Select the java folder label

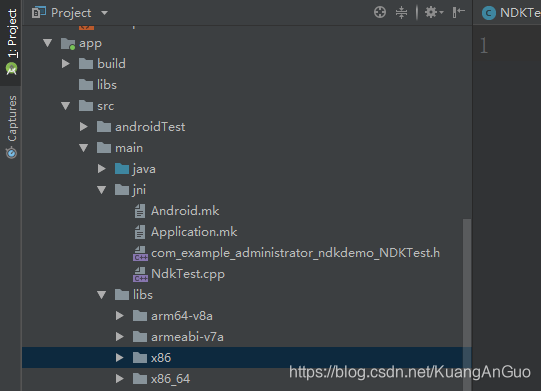click(x=144, y=169)
